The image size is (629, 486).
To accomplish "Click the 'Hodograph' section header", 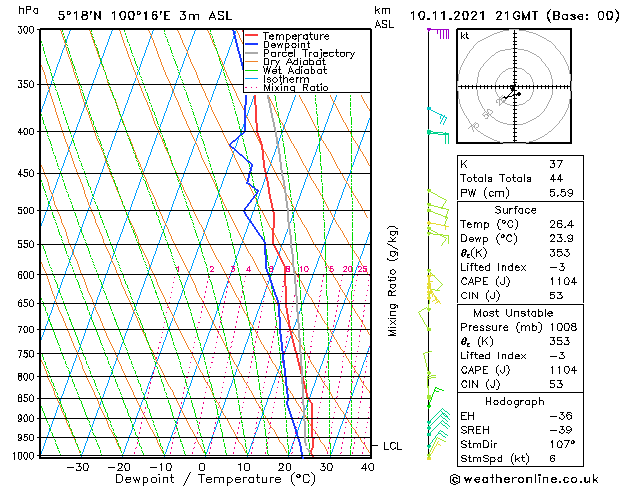I will pyautogui.click(x=515, y=402).
